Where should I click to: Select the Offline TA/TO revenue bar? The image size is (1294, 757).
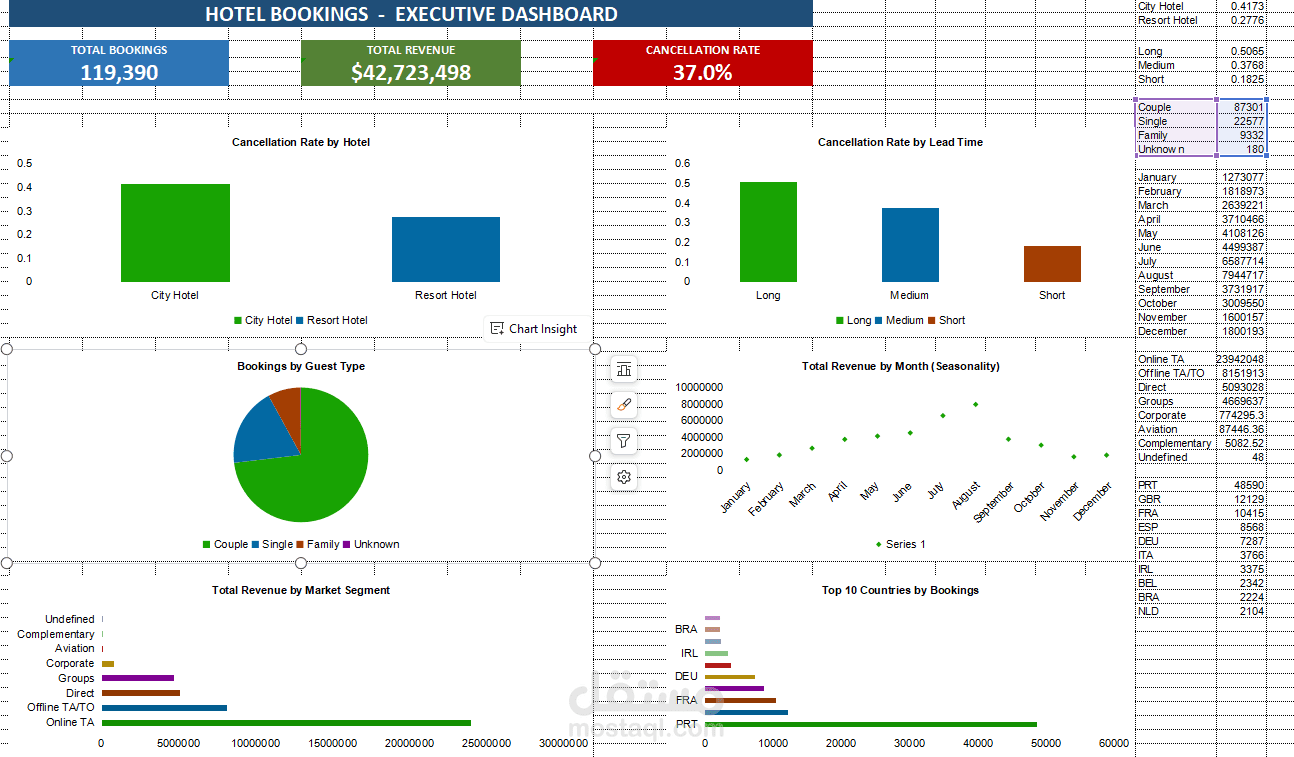164,708
